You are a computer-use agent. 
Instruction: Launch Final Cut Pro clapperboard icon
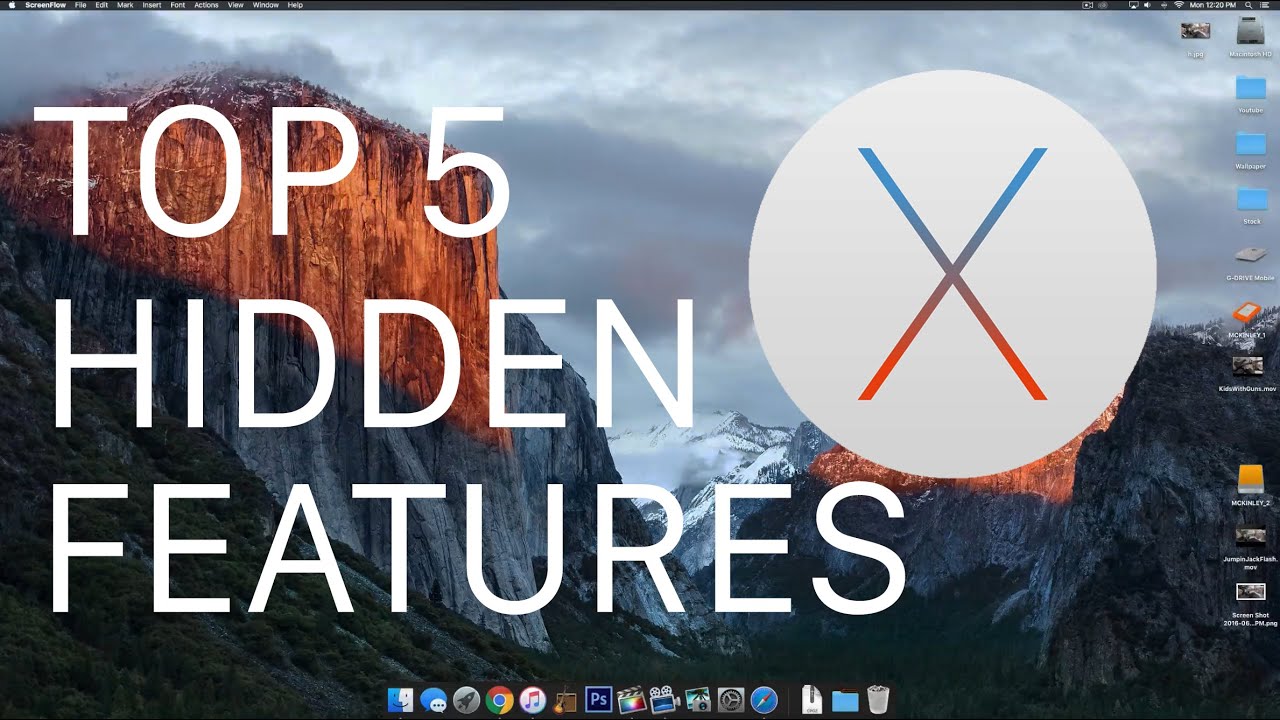(630, 700)
